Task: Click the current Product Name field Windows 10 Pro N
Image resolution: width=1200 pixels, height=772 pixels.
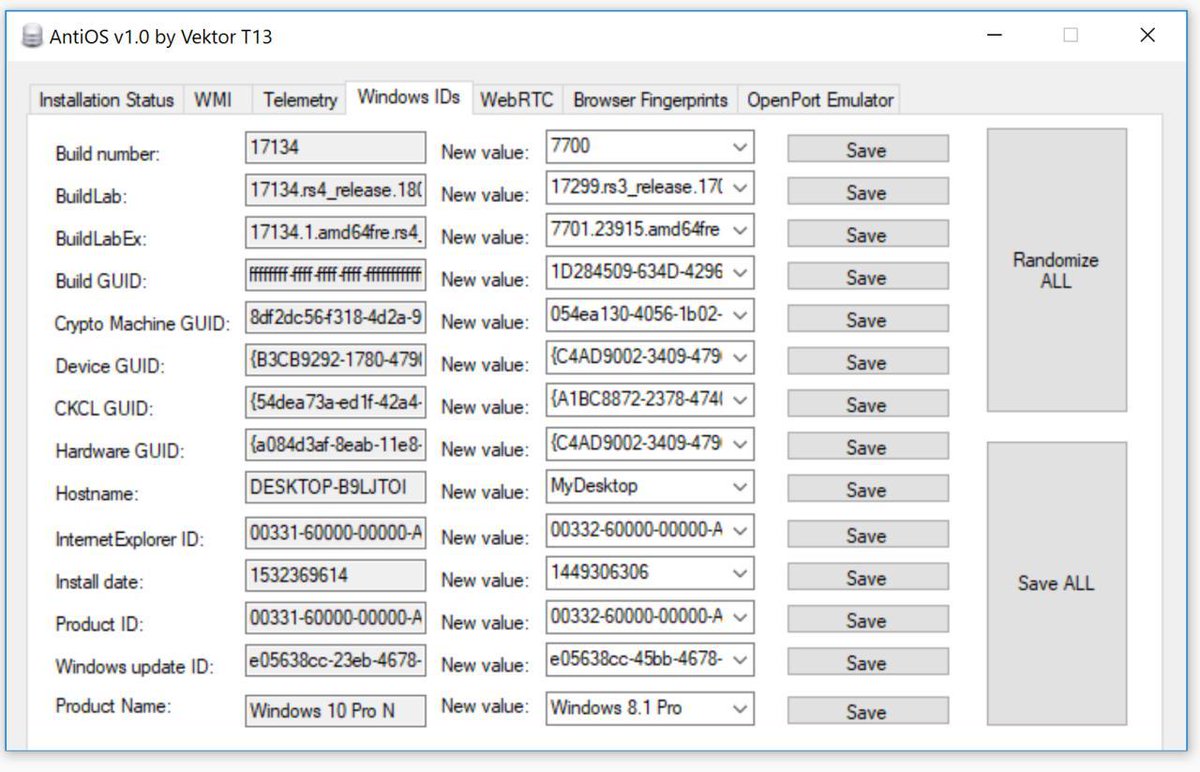Action: (x=335, y=710)
